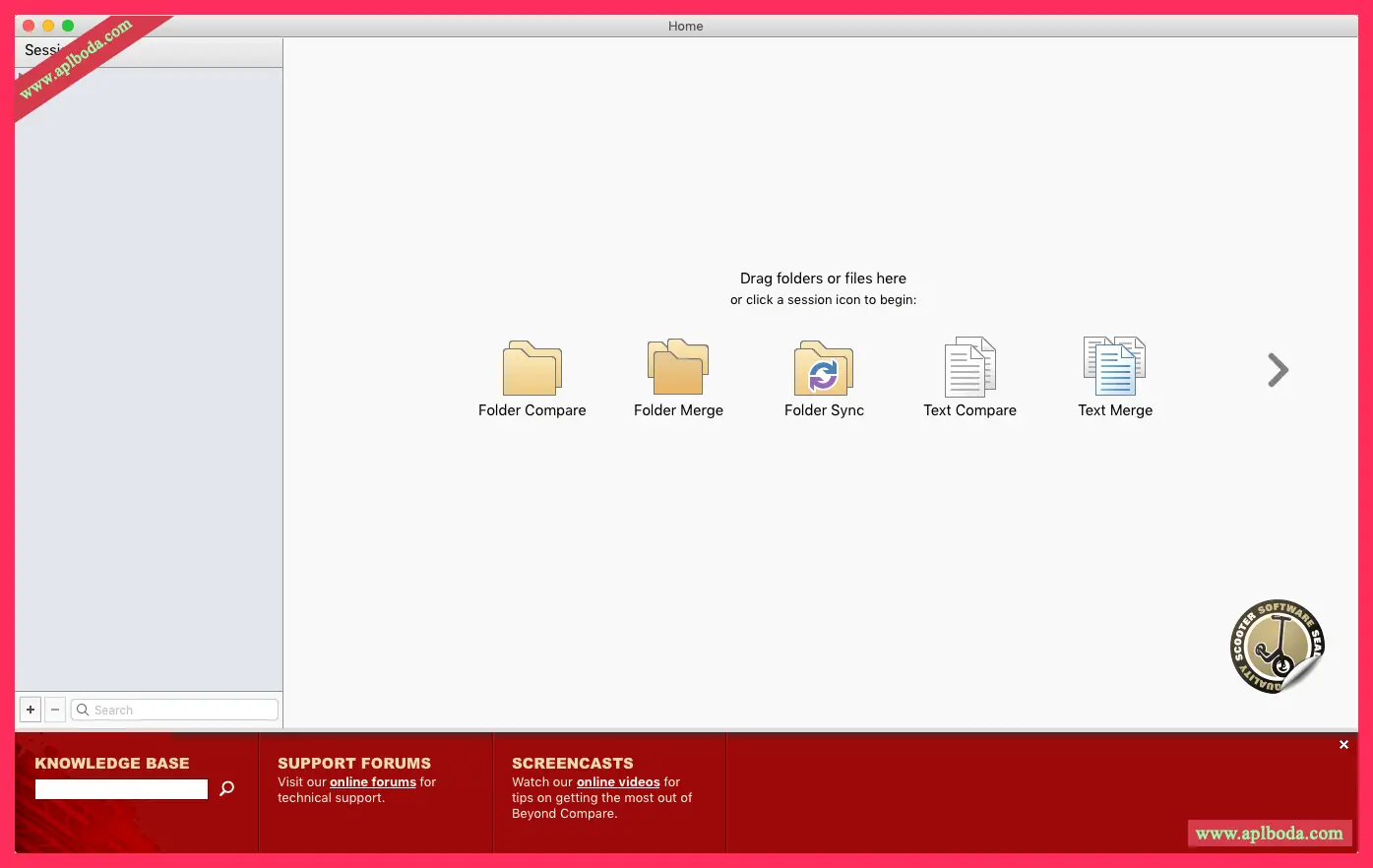Viewport: 1373px width, 868px height.
Task: Remove session using the minus button
Action: pyautogui.click(x=55, y=710)
